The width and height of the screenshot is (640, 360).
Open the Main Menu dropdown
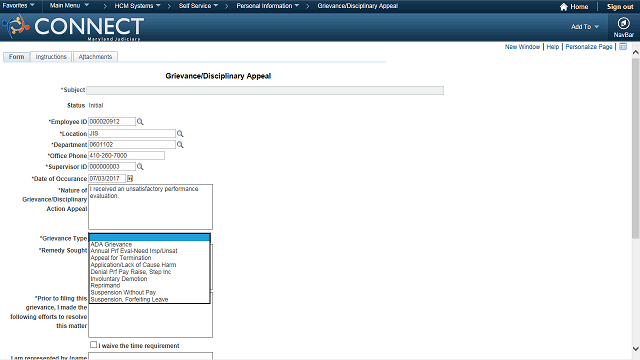69,6
